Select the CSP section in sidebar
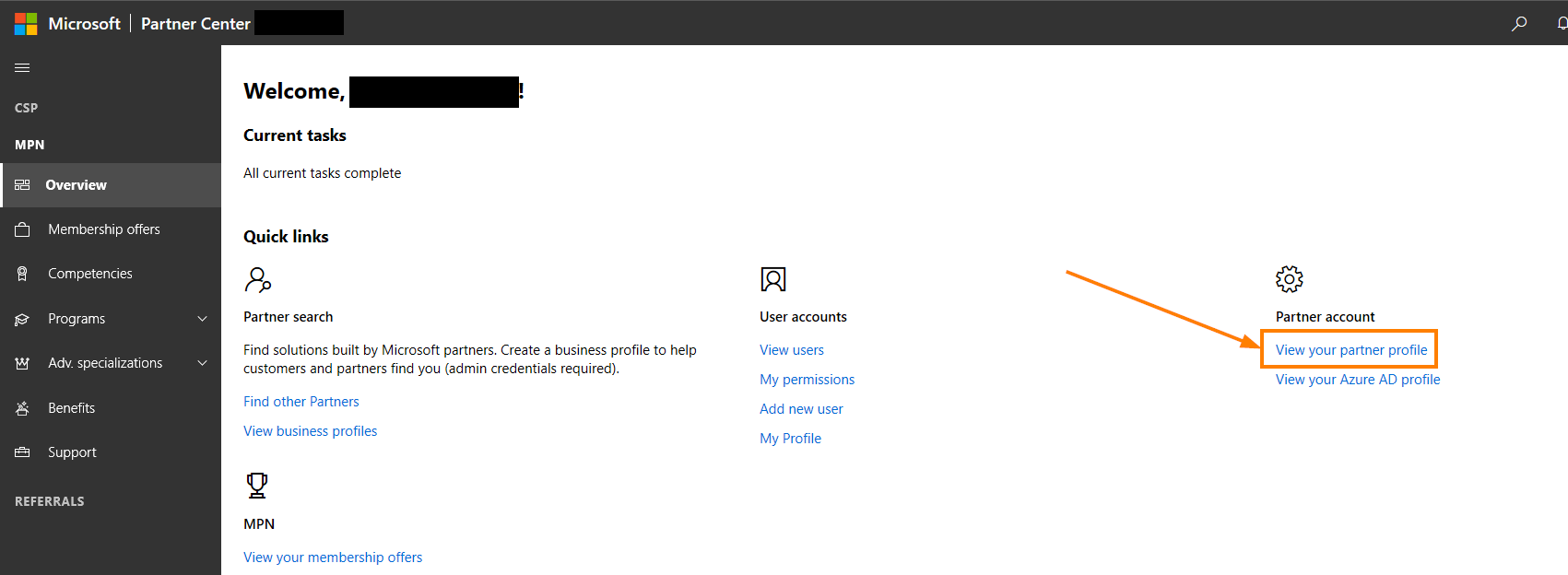The width and height of the screenshot is (1568, 575). [x=27, y=108]
